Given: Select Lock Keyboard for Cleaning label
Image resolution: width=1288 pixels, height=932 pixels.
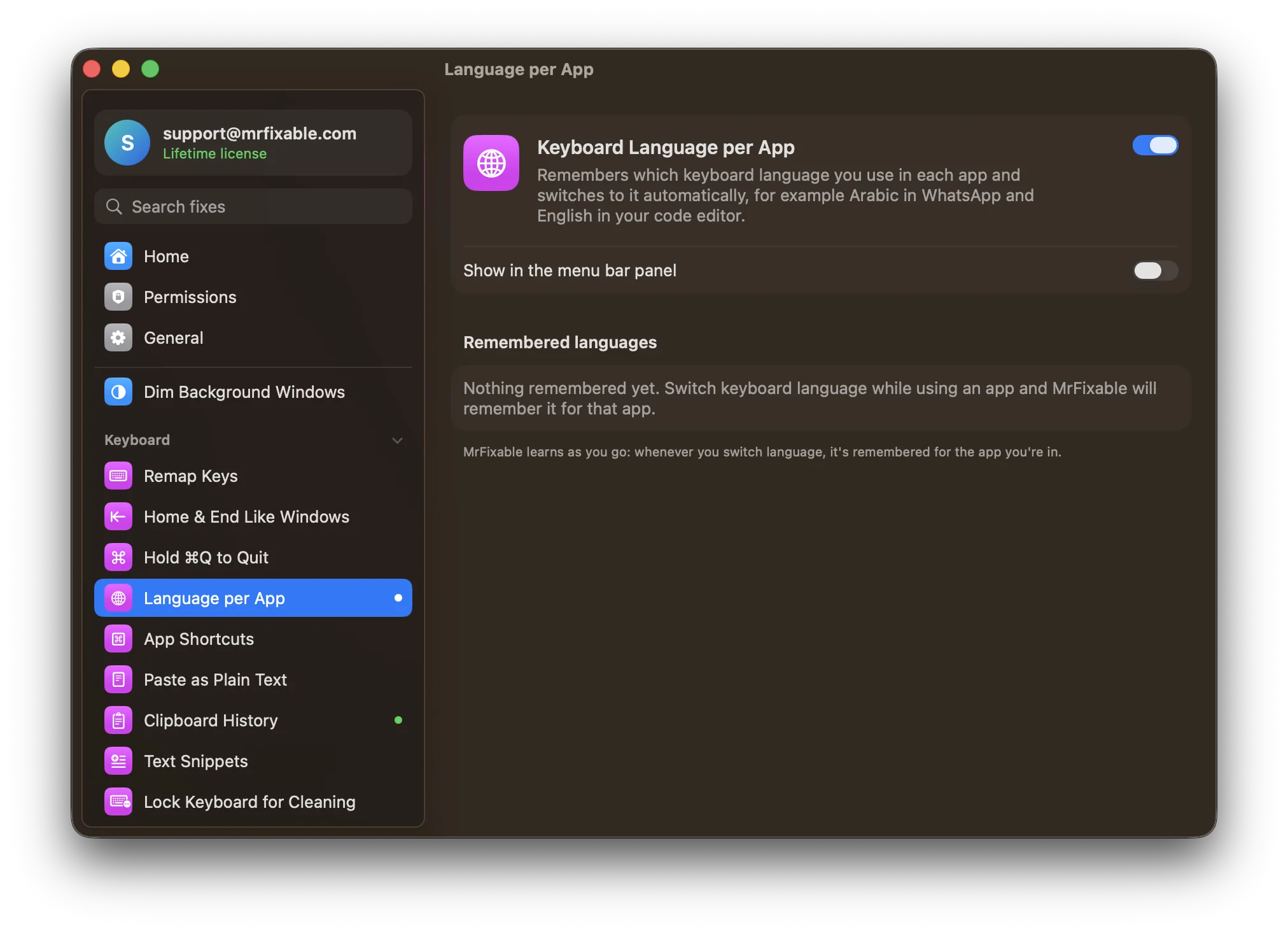Looking at the screenshot, I should (x=249, y=801).
